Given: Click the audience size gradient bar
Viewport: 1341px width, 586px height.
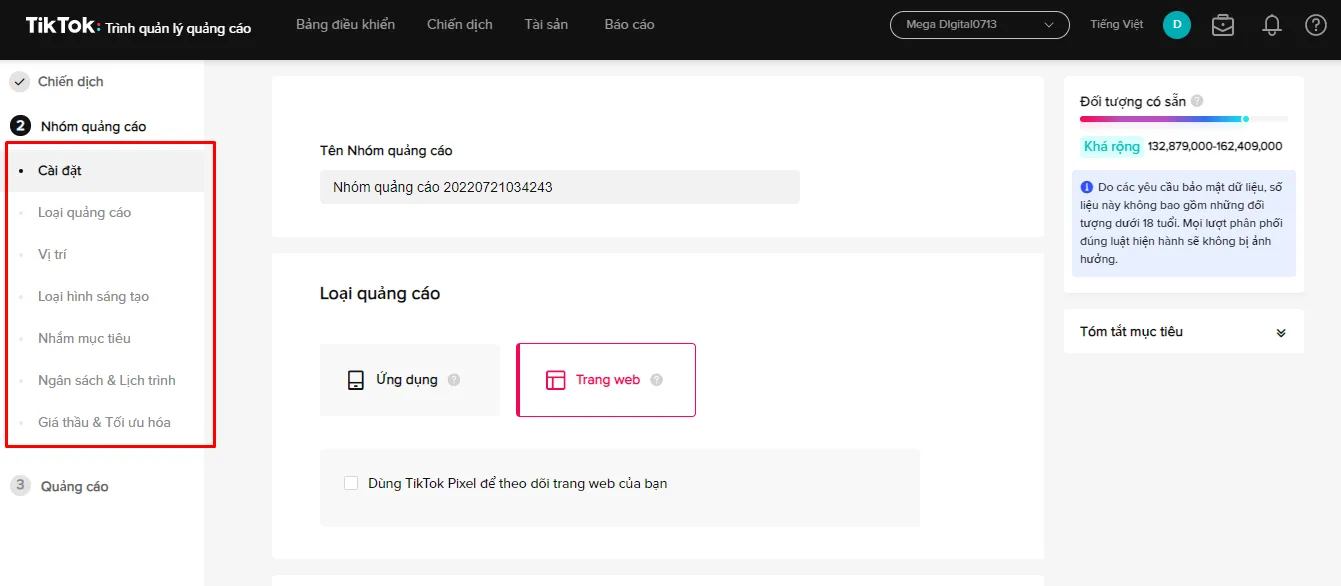Looking at the screenshot, I should click(x=1184, y=119).
